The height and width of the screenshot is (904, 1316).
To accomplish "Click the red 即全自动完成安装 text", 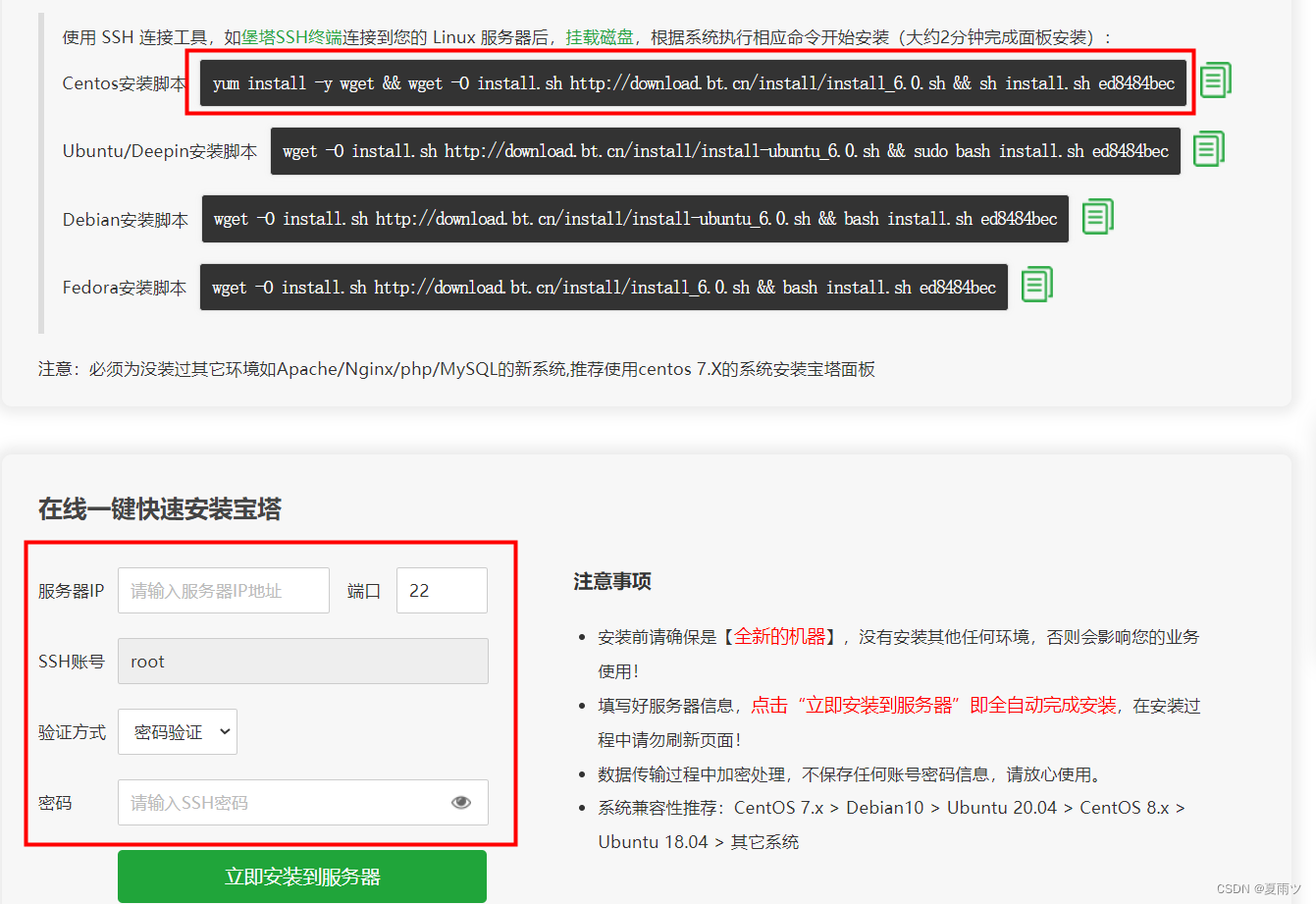I will coord(1043,706).
